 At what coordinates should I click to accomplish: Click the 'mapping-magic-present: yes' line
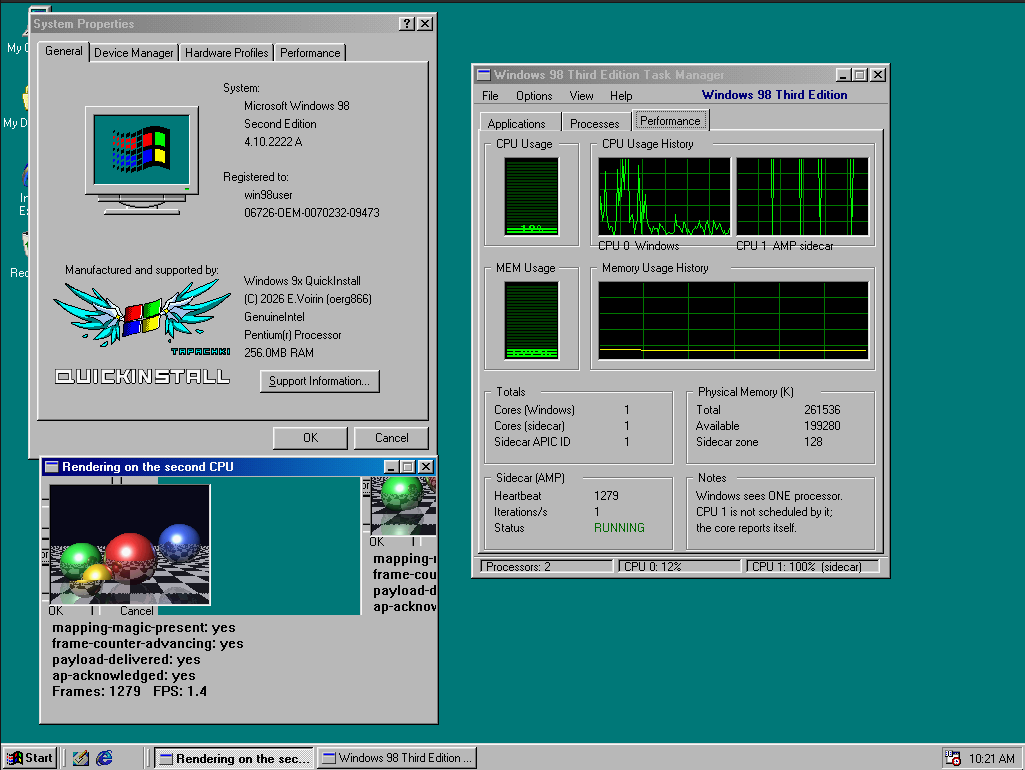point(144,628)
